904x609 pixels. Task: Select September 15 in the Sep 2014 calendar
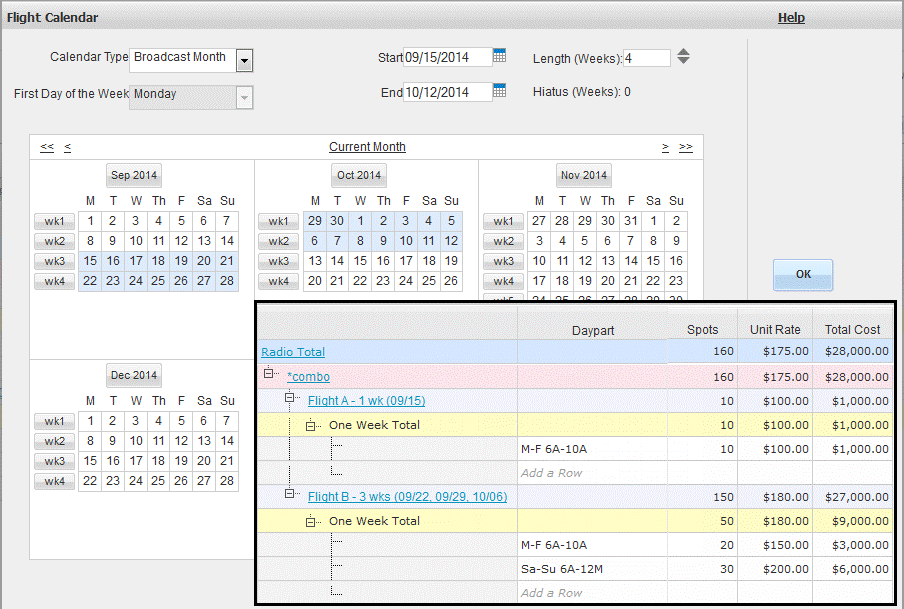[x=90, y=261]
